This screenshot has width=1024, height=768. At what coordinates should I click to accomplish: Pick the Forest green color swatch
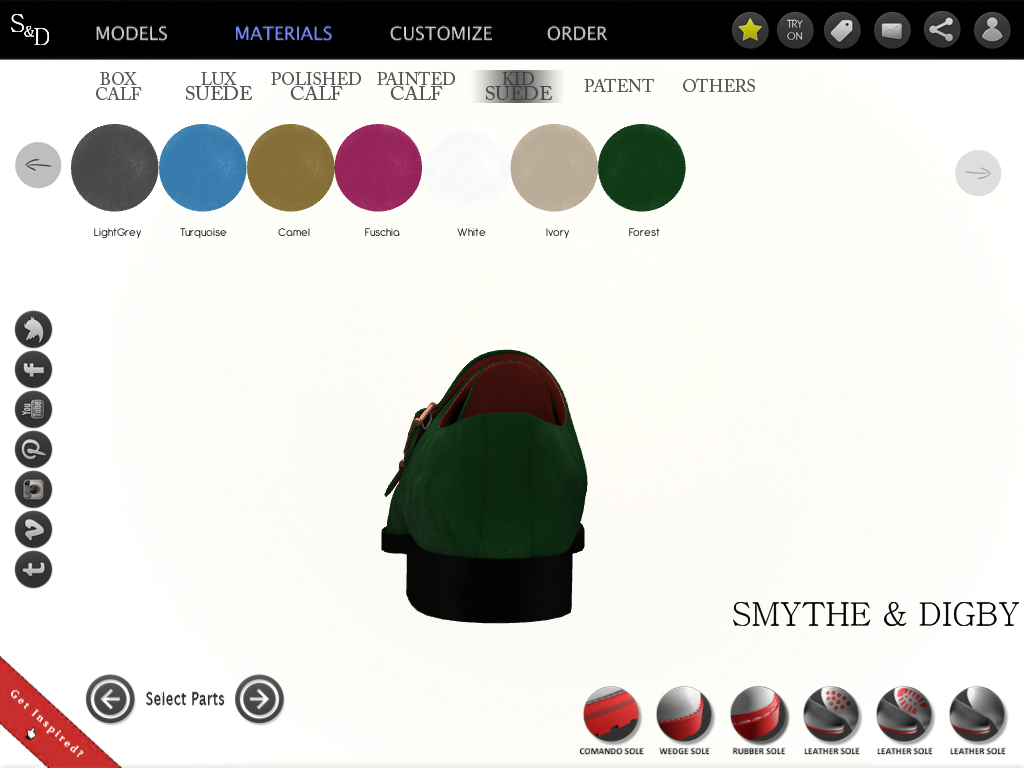pyautogui.click(x=641, y=168)
